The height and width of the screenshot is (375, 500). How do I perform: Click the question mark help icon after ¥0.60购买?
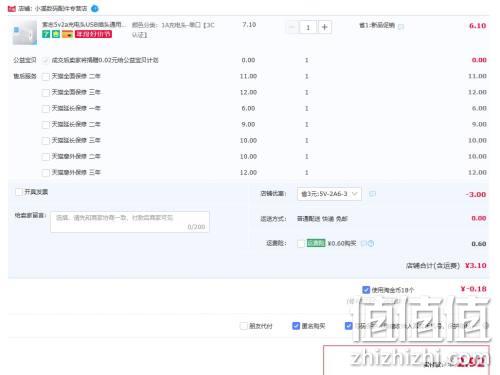371,243
